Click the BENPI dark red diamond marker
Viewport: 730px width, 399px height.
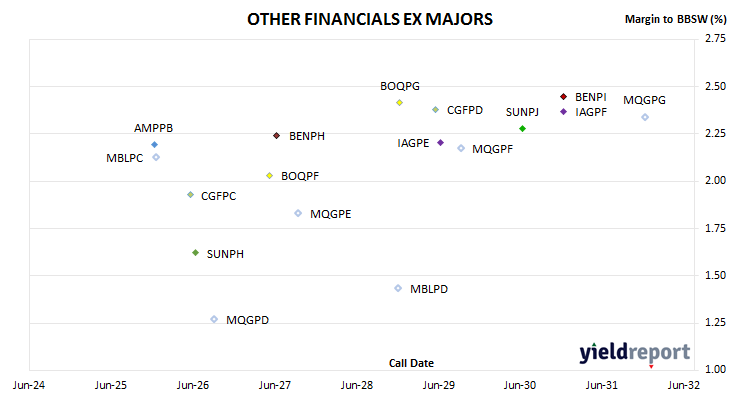click(563, 97)
